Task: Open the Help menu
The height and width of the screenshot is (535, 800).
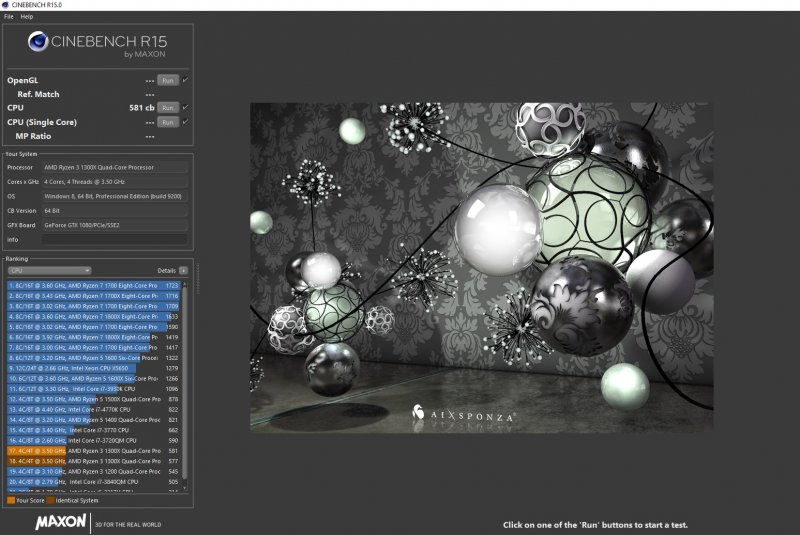Action: (27, 17)
